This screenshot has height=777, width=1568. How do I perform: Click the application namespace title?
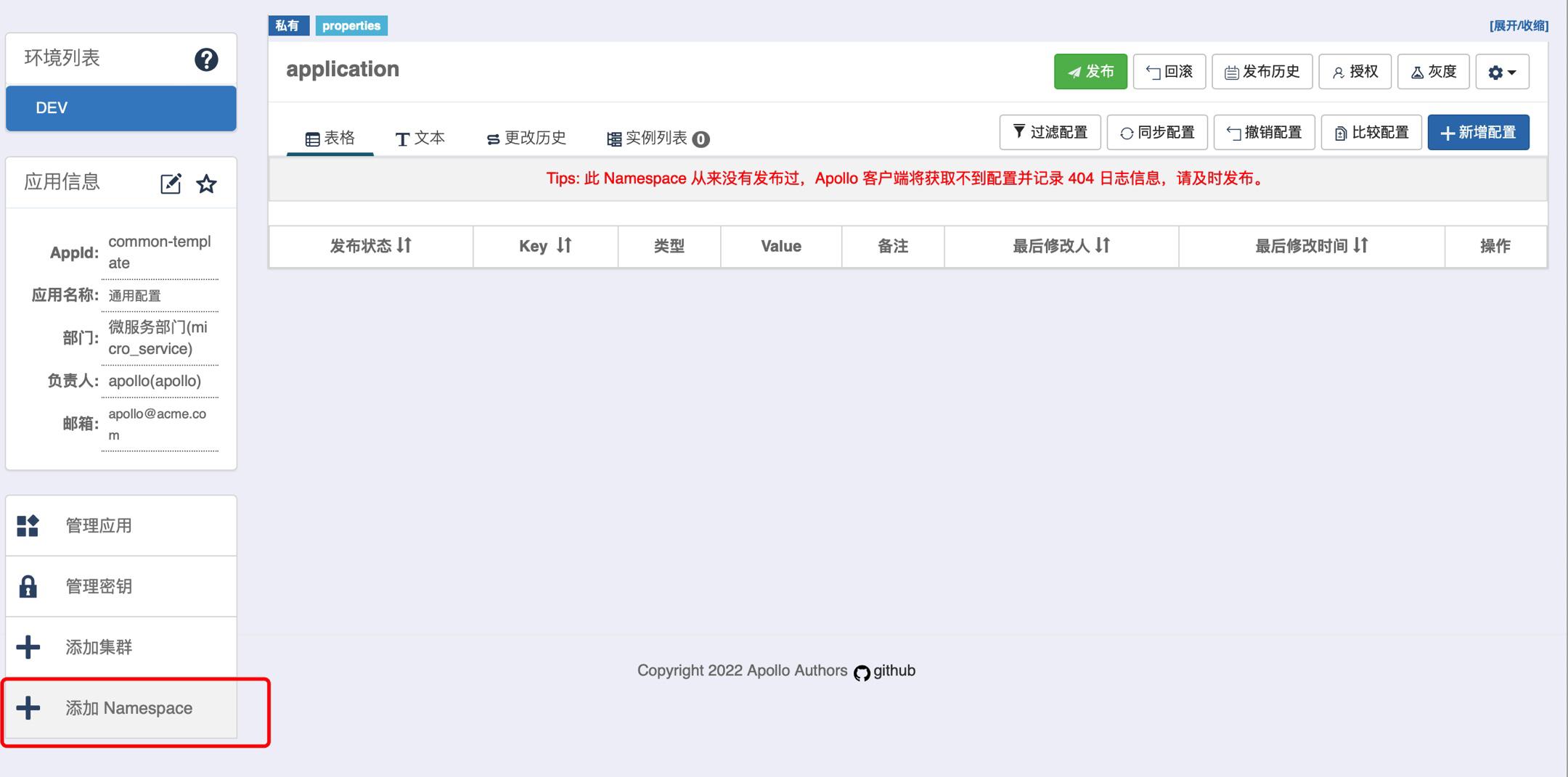click(343, 69)
